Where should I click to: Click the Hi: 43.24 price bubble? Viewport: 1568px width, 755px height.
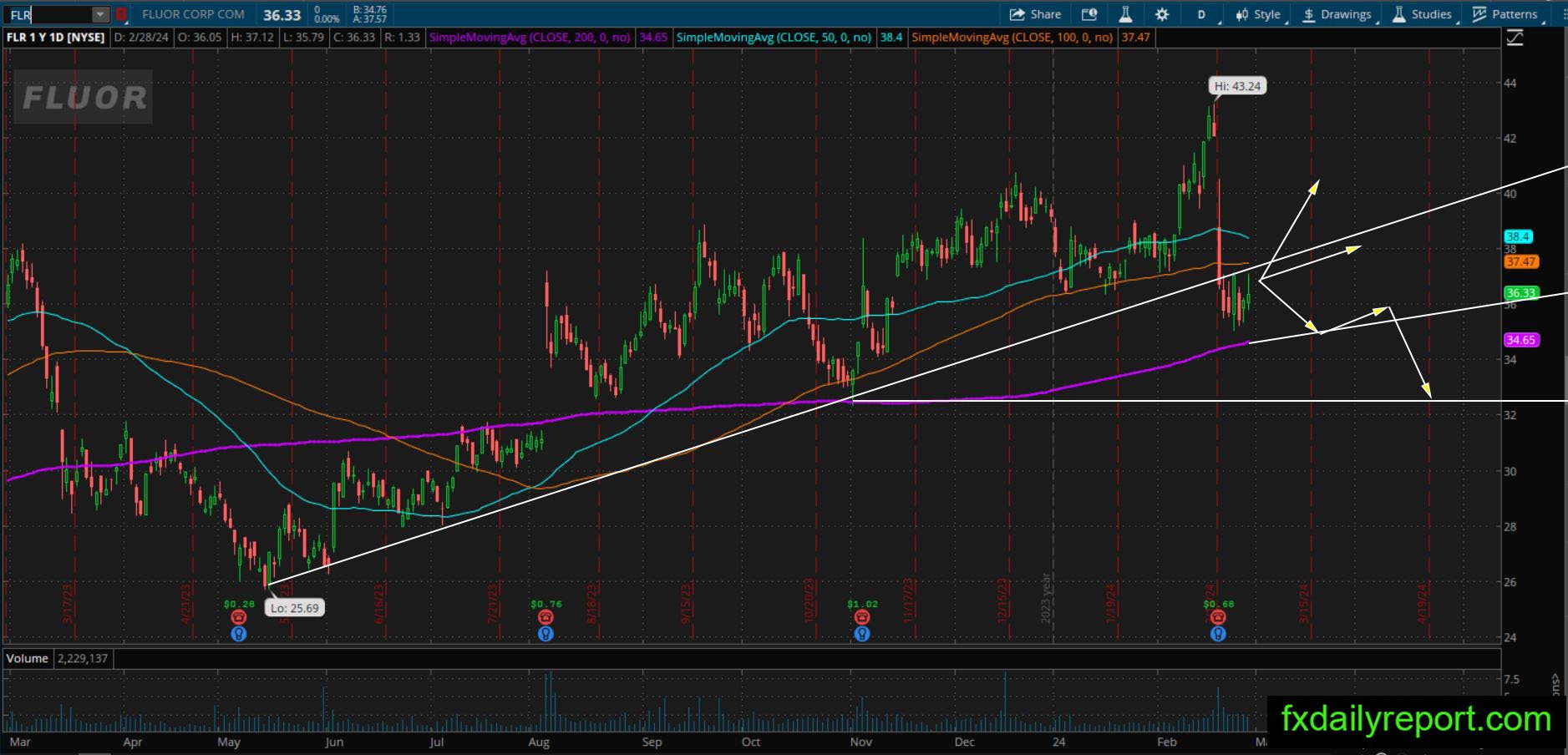tap(1237, 86)
